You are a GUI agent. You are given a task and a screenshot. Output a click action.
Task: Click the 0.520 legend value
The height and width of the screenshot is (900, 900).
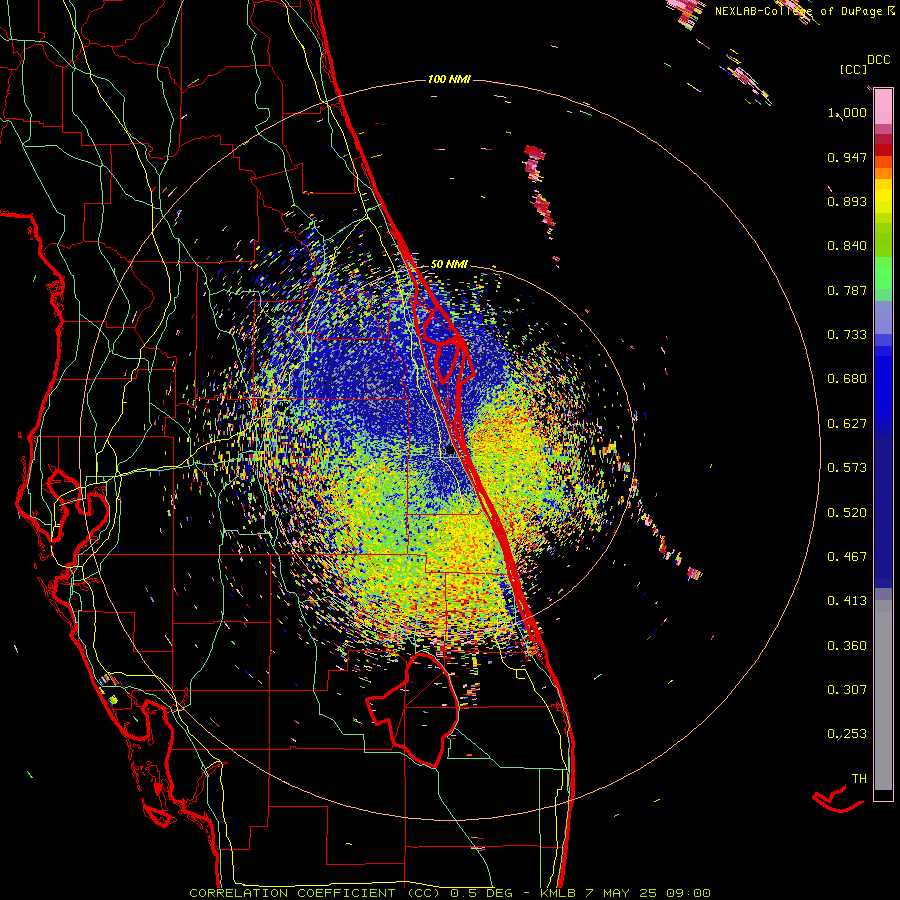[x=847, y=513]
